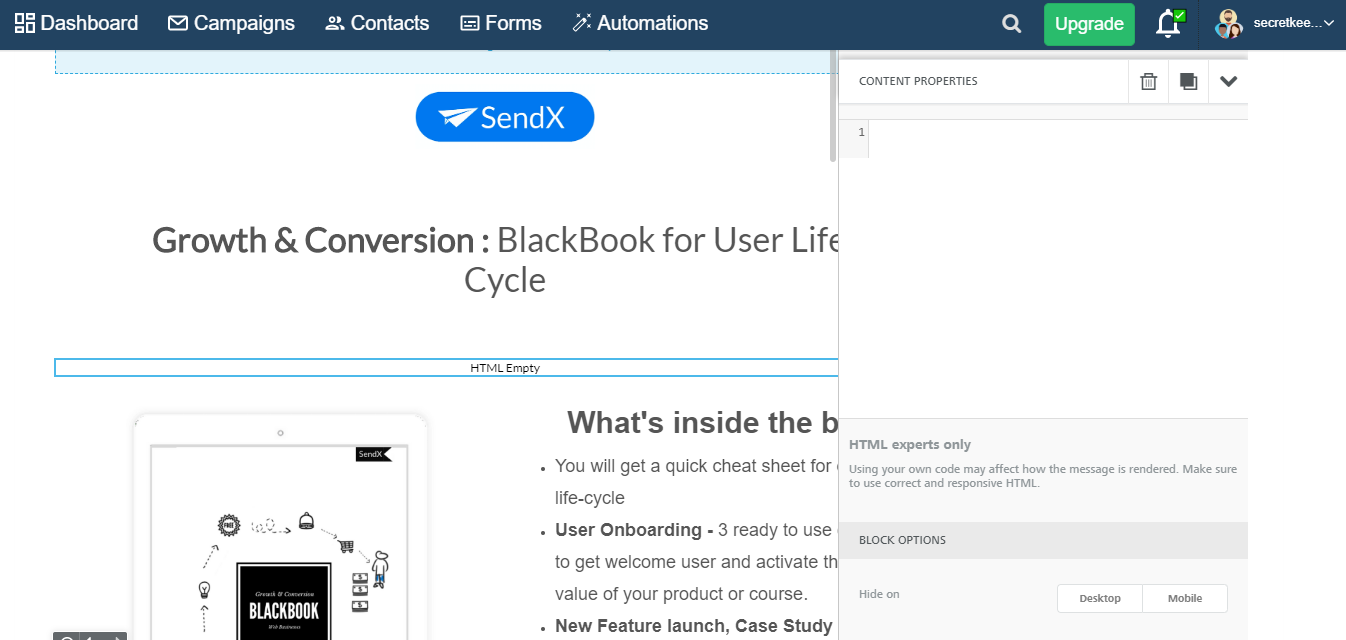Click the search magnifier icon
The width and height of the screenshot is (1346, 640).
point(1012,24)
